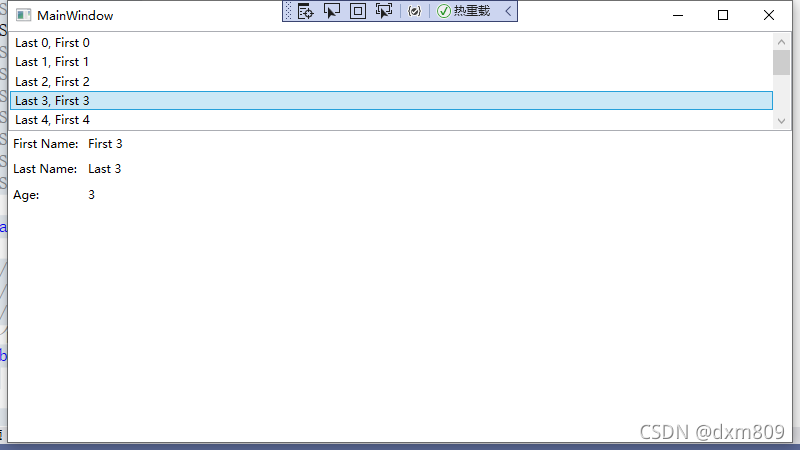The image size is (800, 450).
Task: Click the "Last 3" value text
Action: (x=105, y=169)
